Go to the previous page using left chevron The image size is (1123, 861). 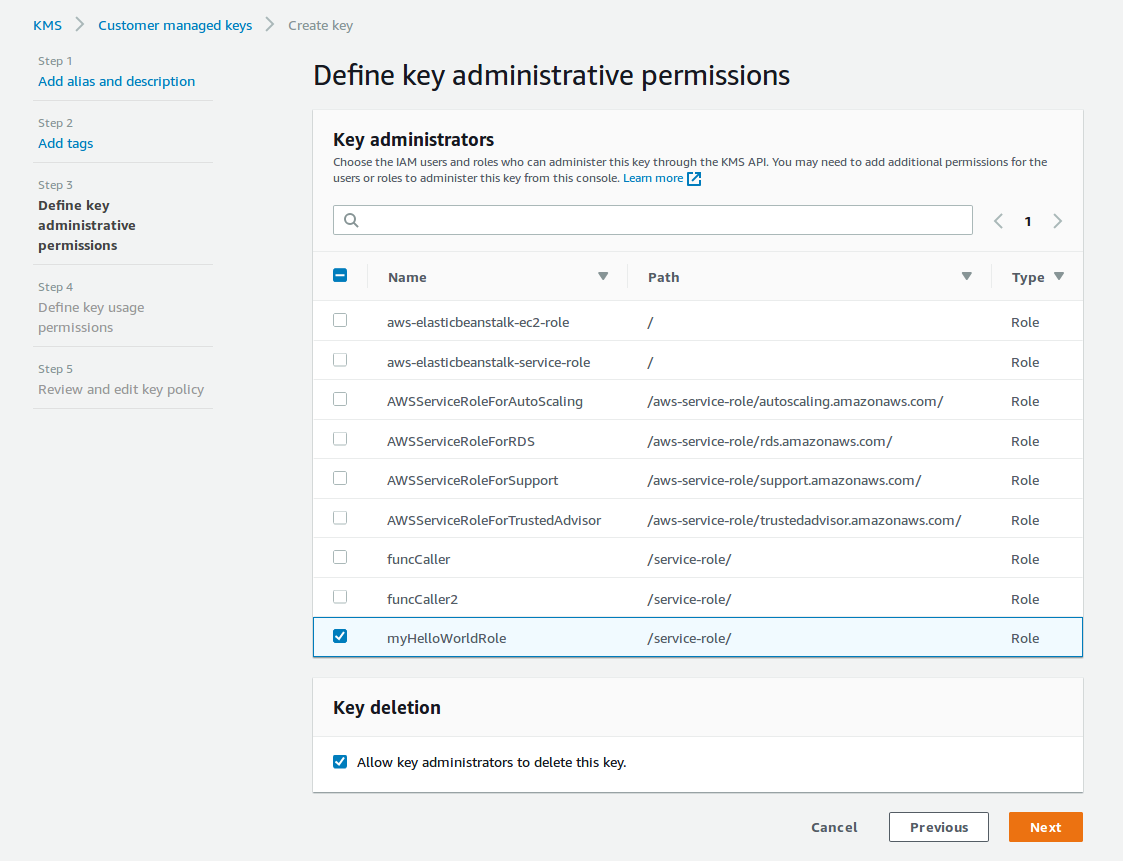[x=998, y=221]
